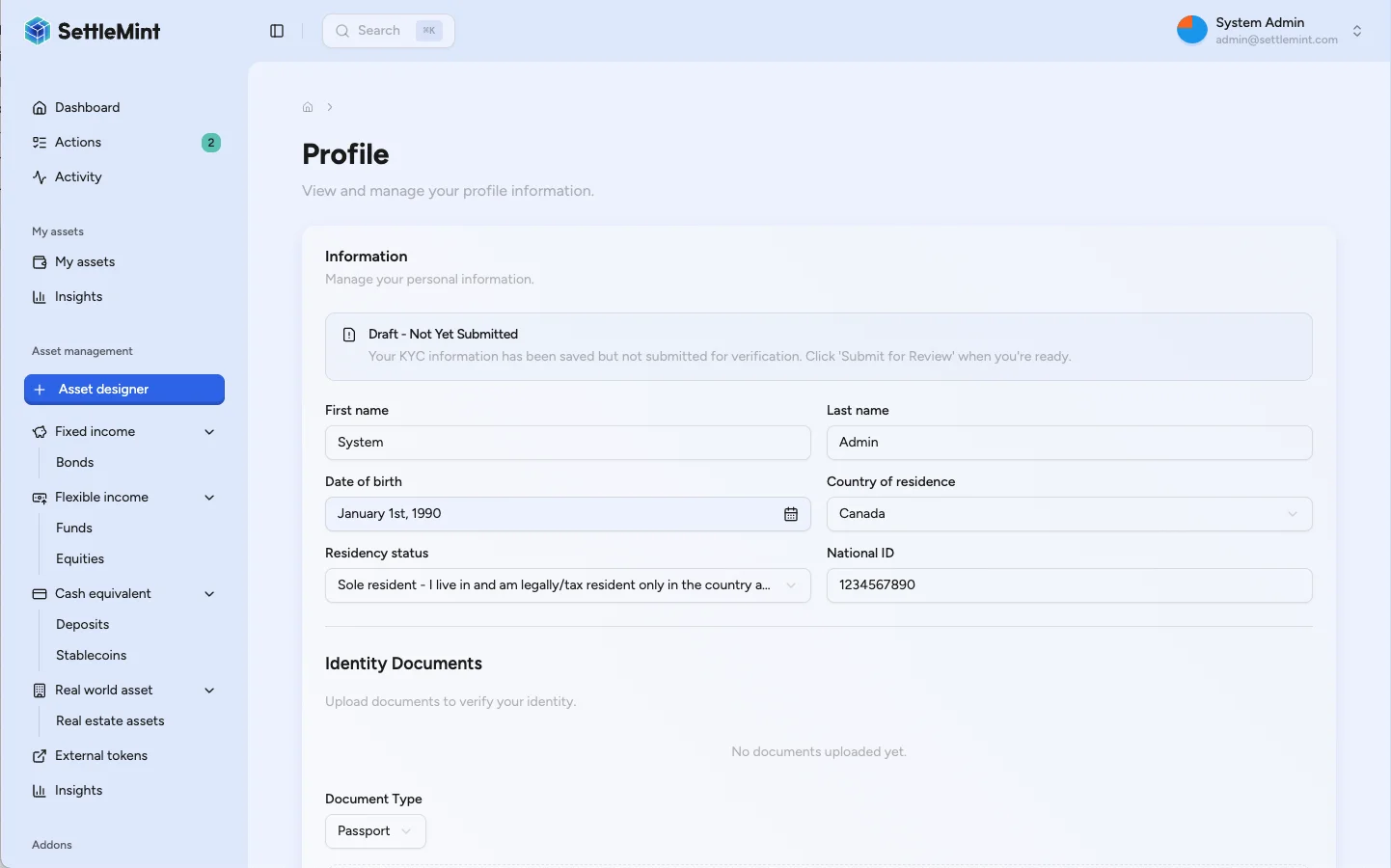The image size is (1391, 868).
Task: Click the System Admin avatar
Action: pos(1191,30)
